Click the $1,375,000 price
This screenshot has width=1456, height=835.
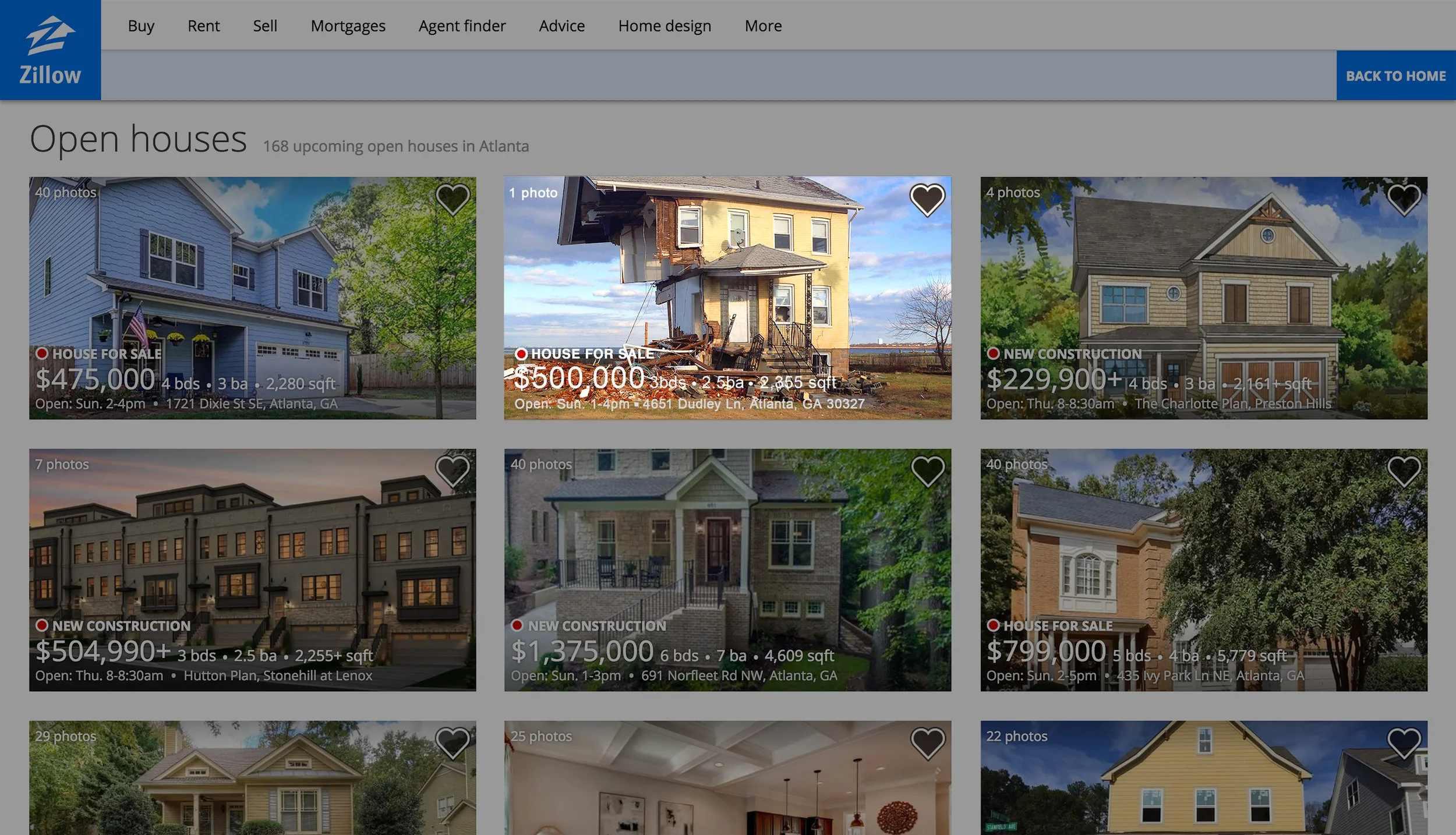point(582,651)
